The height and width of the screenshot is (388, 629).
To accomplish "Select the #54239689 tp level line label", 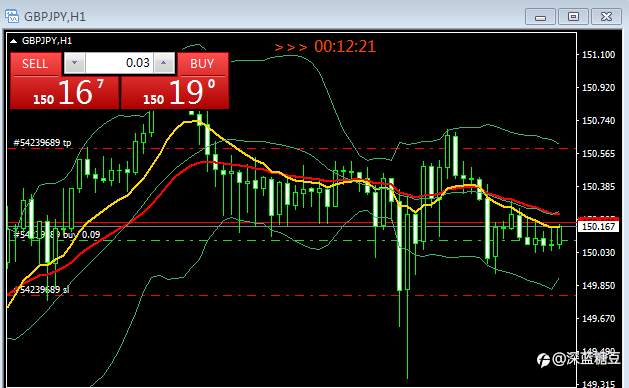I will (42, 142).
